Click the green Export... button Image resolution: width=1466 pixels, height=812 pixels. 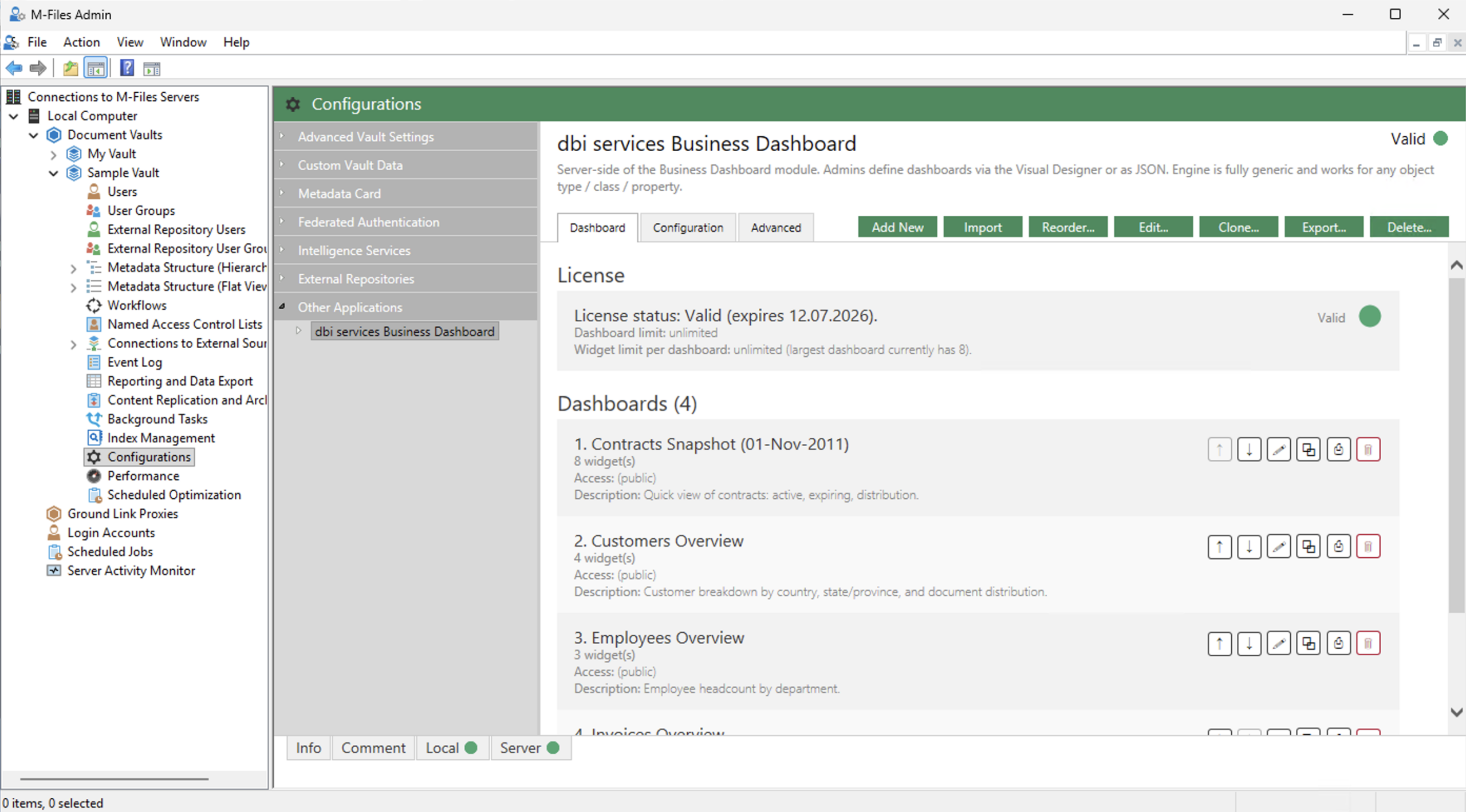1324,227
